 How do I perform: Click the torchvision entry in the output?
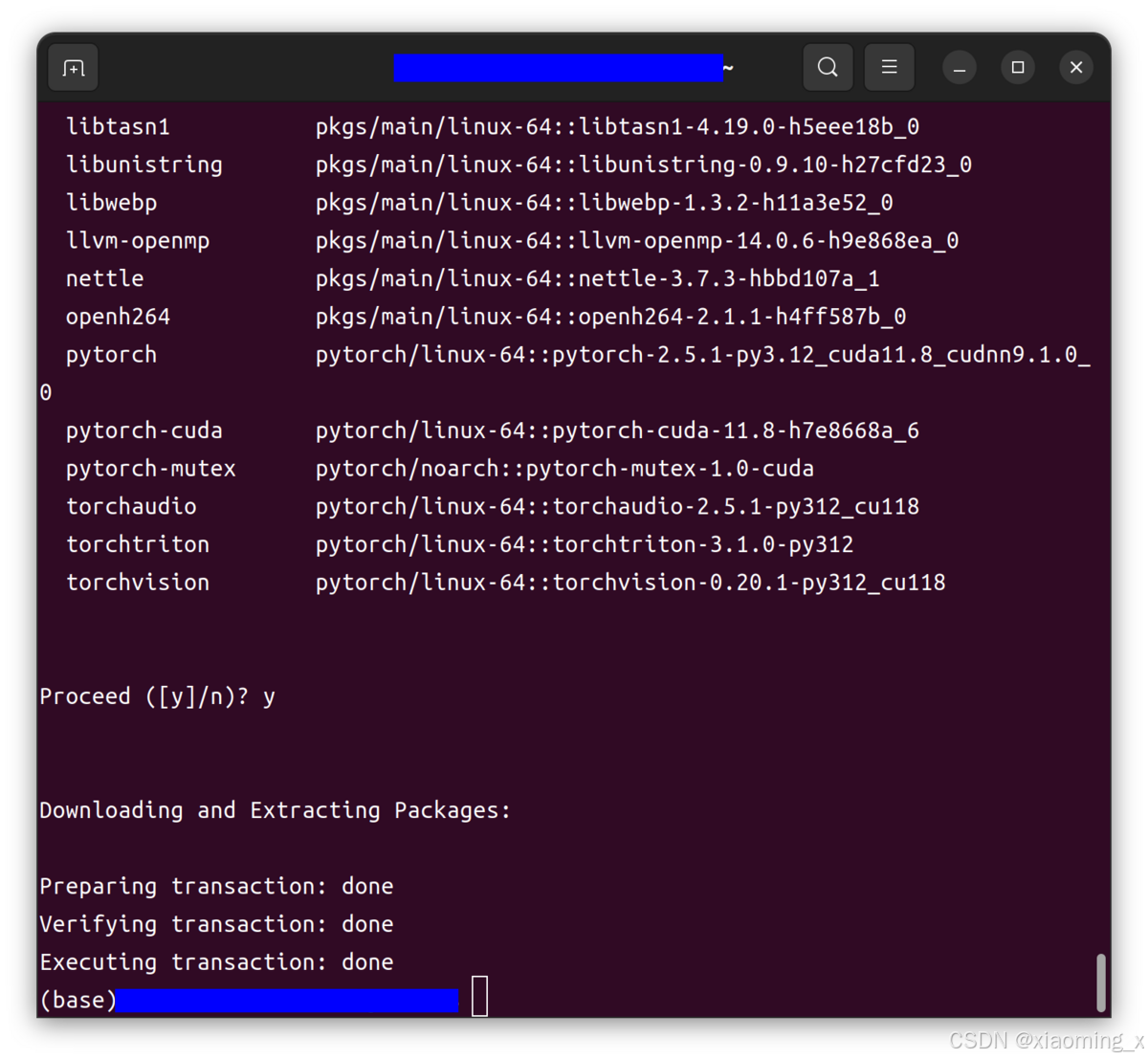click(138, 582)
